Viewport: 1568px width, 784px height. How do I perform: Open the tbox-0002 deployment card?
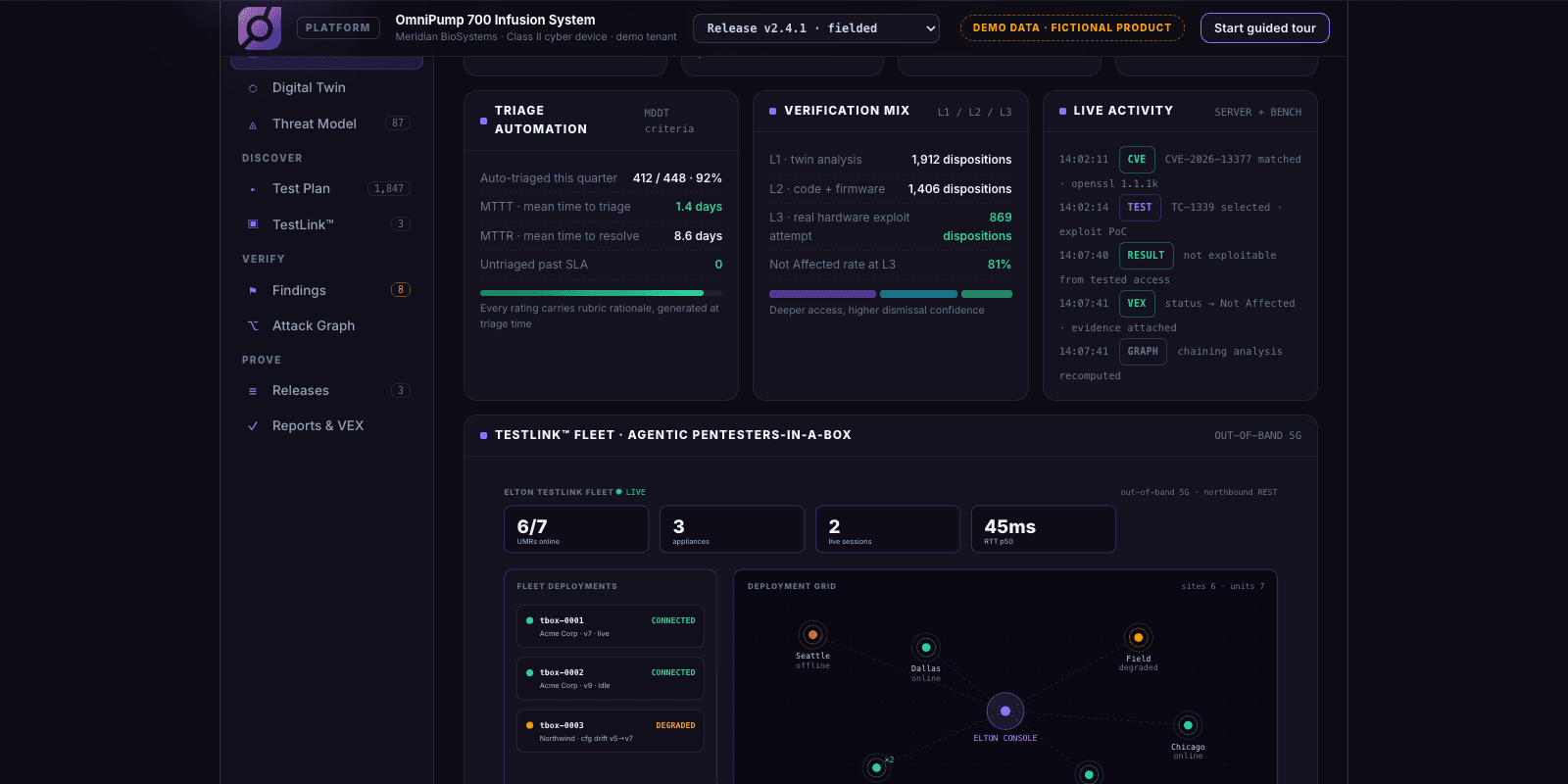click(x=611, y=678)
